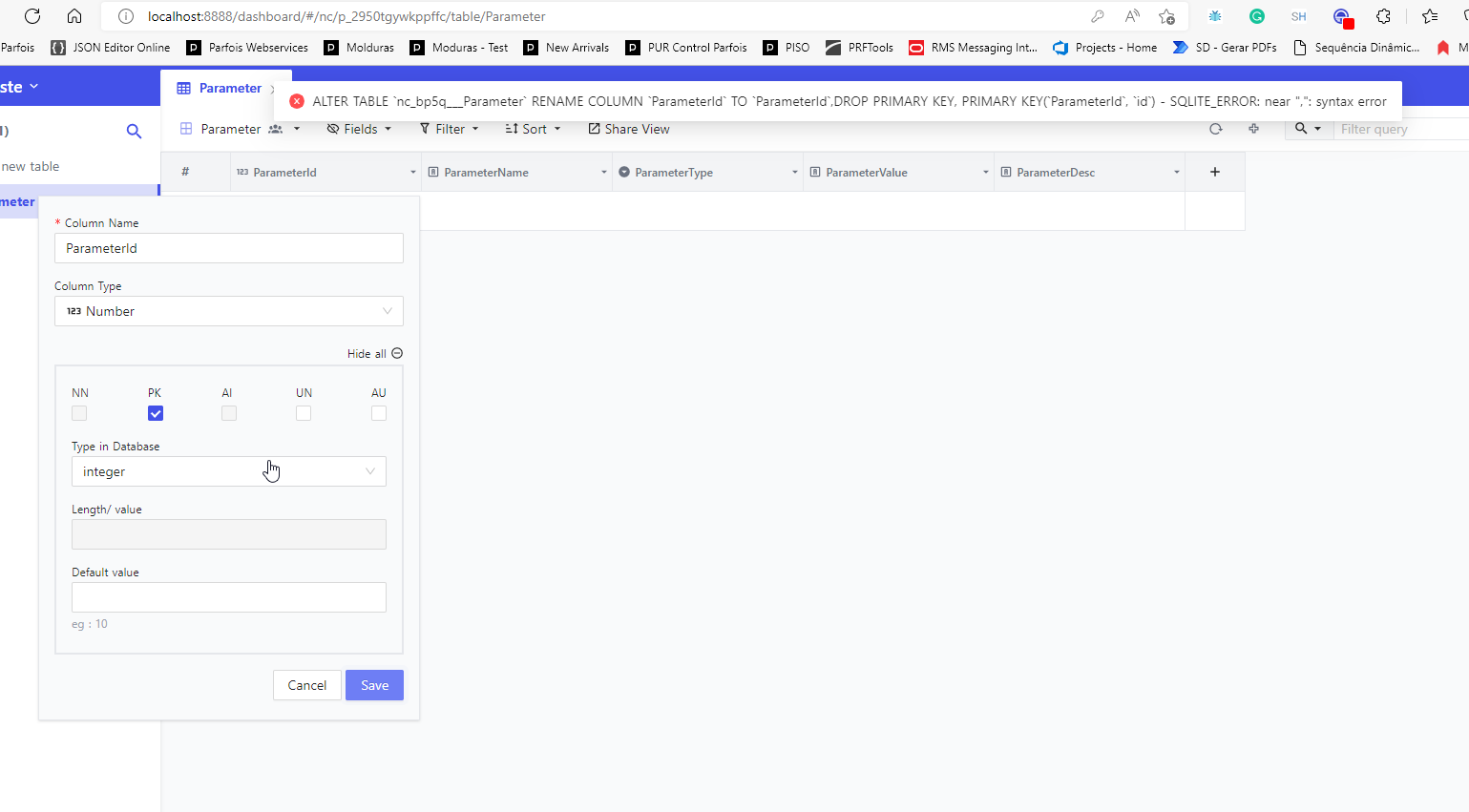
Task: Uncheck the PK primary key checkbox
Action: pos(155,412)
